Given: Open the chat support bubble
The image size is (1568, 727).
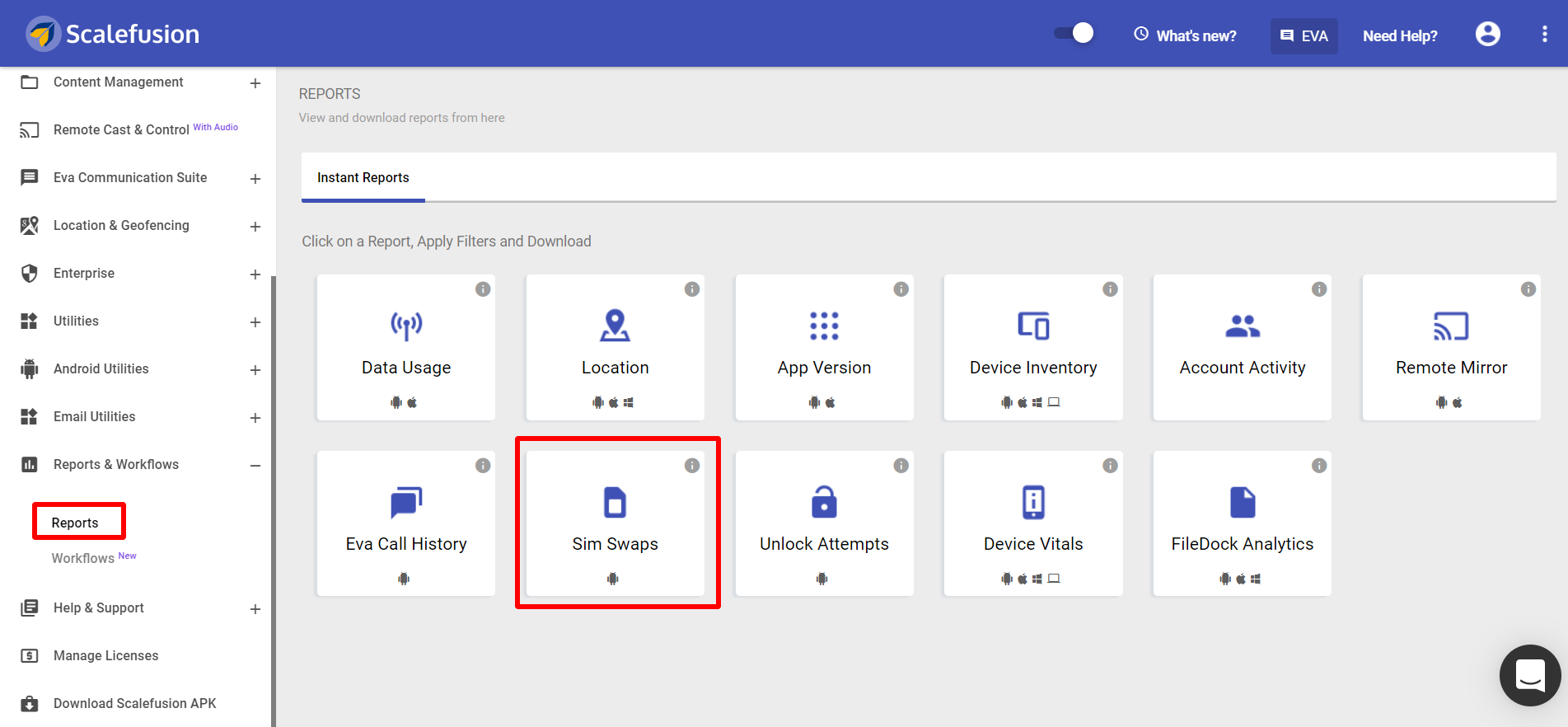Looking at the screenshot, I should [1530, 675].
